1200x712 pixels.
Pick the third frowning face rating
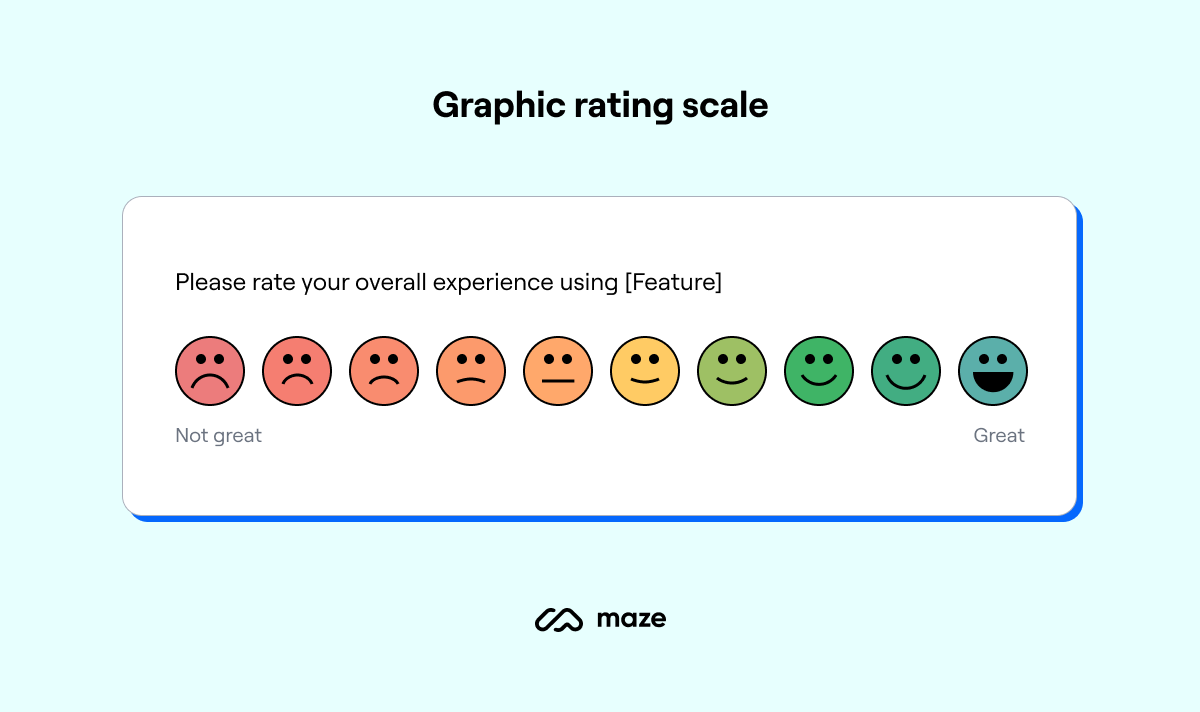(384, 371)
